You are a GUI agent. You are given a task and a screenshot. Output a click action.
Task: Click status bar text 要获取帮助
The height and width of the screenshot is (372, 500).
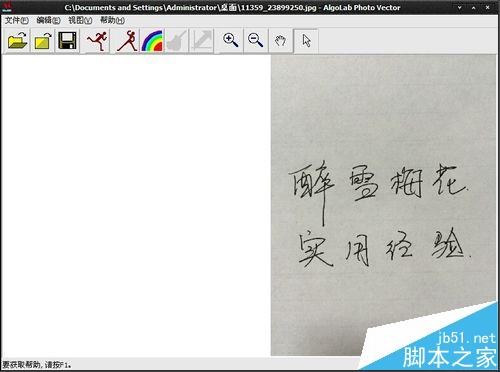[x=37, y=365]
